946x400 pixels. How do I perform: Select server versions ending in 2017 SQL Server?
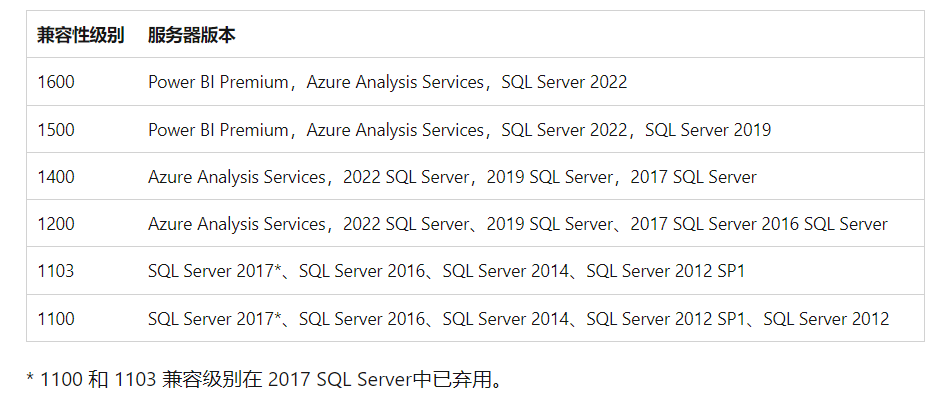(x=452, y=177)
